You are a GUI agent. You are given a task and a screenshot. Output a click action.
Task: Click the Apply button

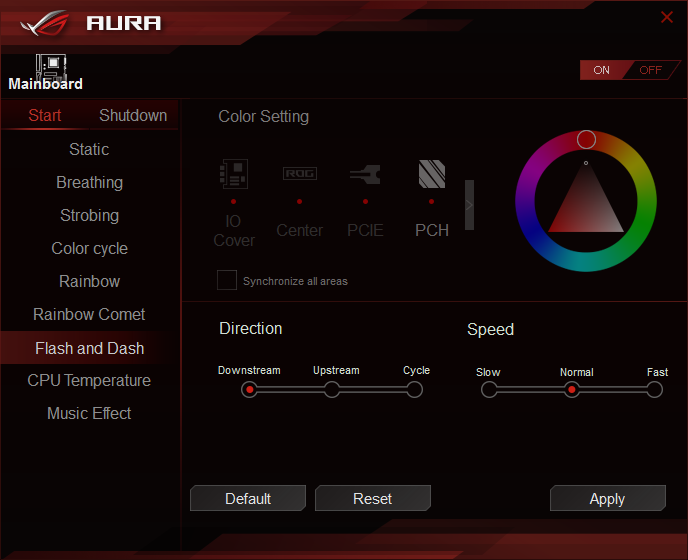(608, 498)
